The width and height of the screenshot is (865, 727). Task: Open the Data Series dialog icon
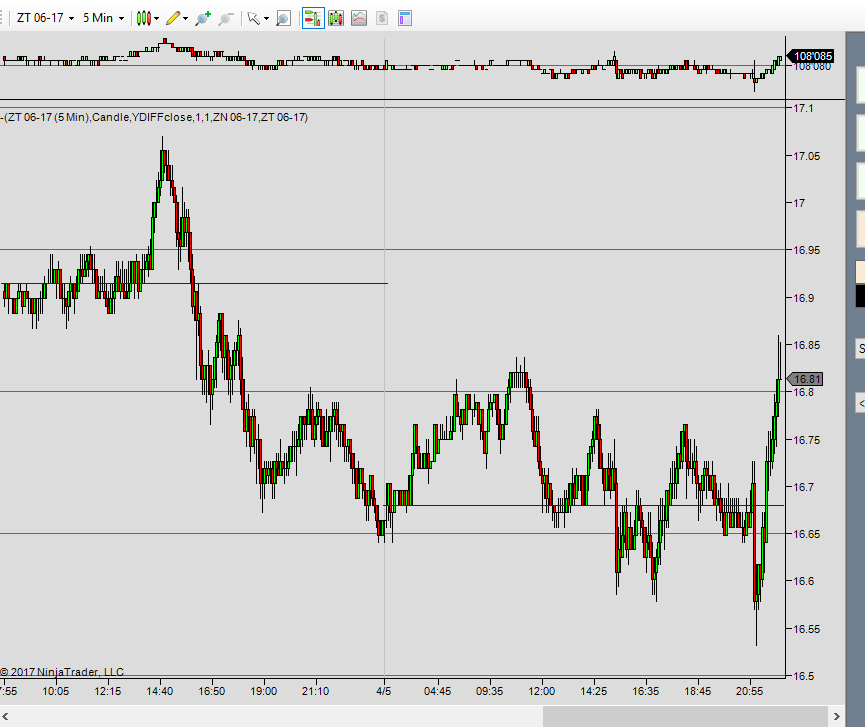[x=336, y=18]
